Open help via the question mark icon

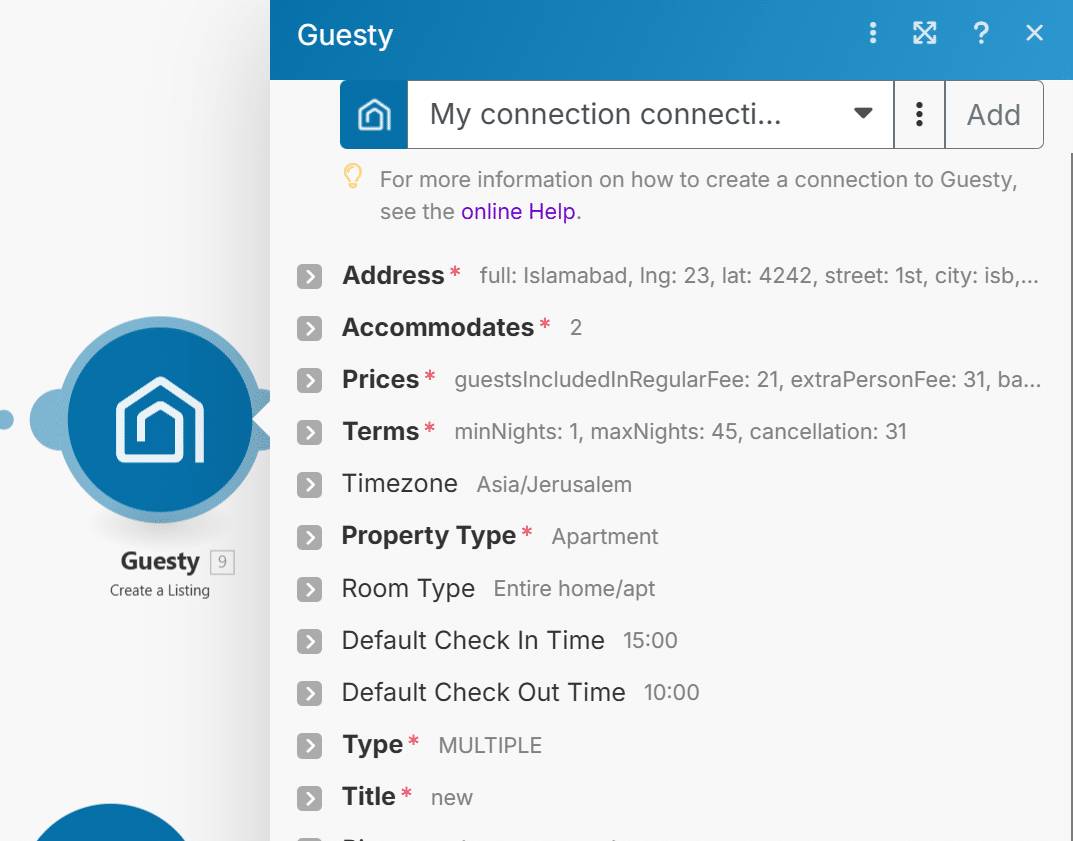981,34
